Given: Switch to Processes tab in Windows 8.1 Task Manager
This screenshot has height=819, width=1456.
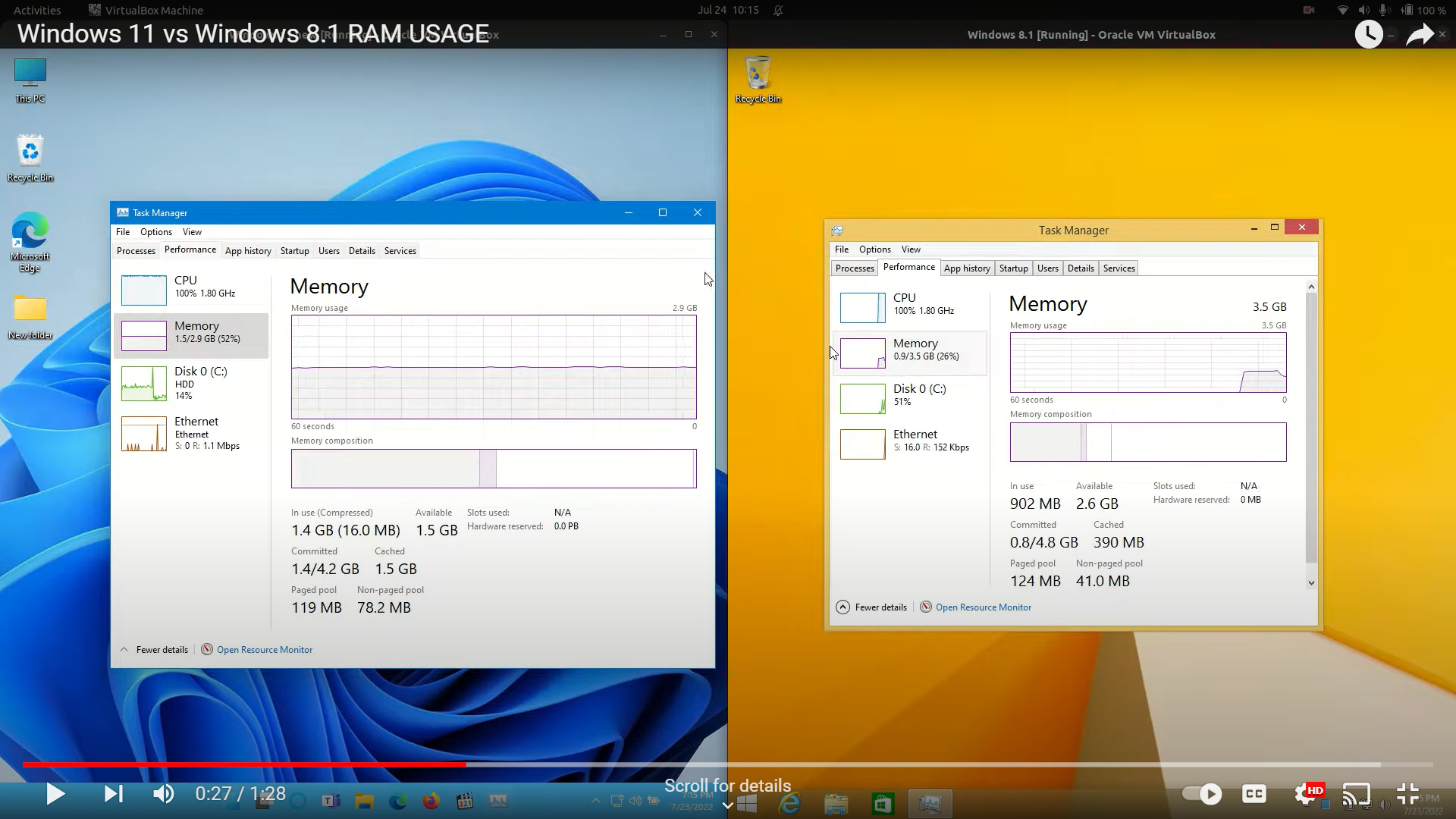Looking at the screenshot, I should point(855,268).
